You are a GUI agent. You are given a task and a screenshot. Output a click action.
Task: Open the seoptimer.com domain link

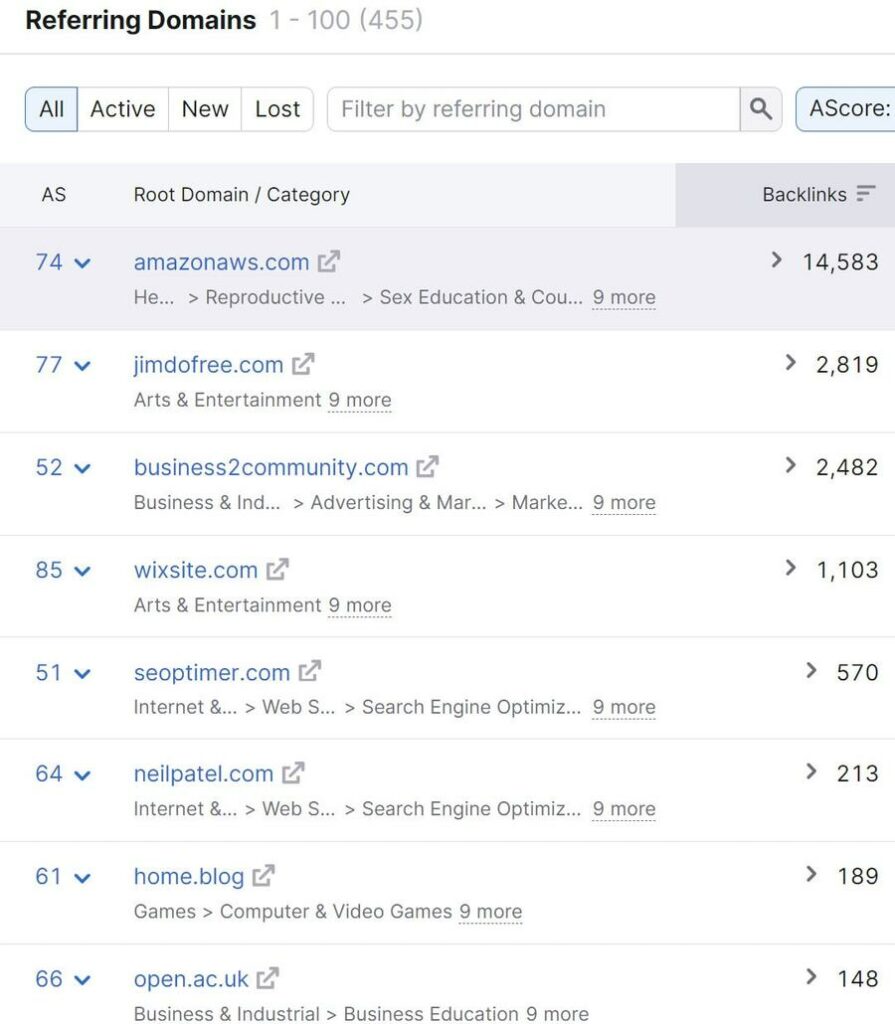(x=212, y=672)
